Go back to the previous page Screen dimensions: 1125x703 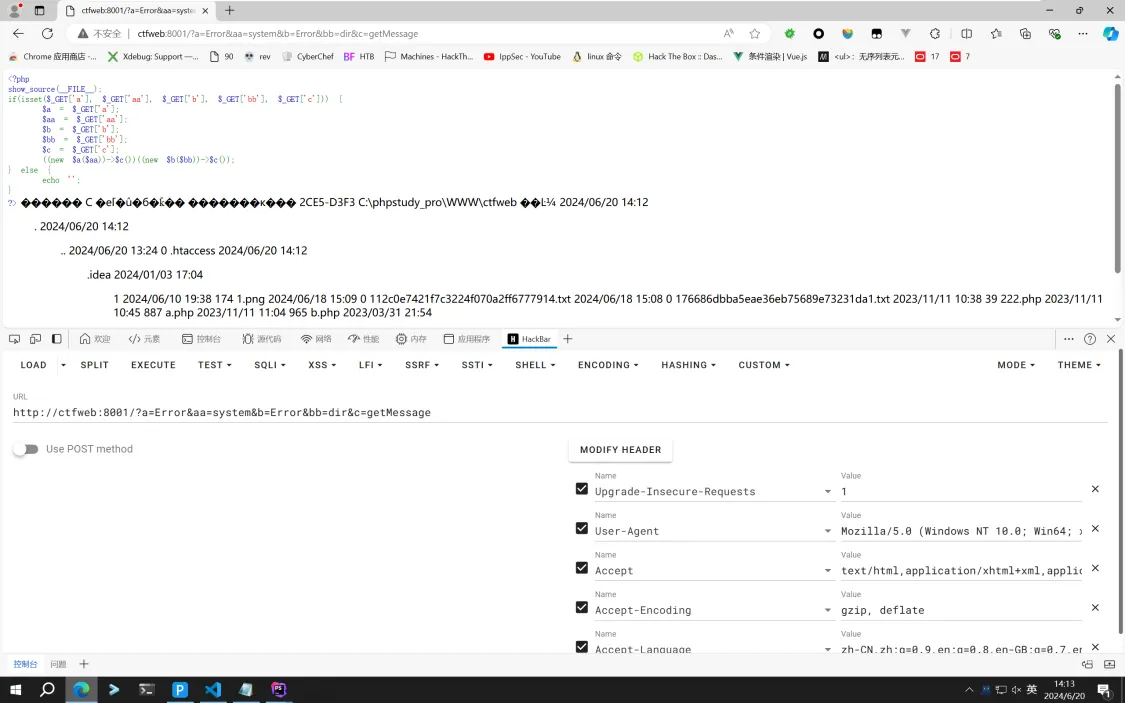click(x=18, y=34)
